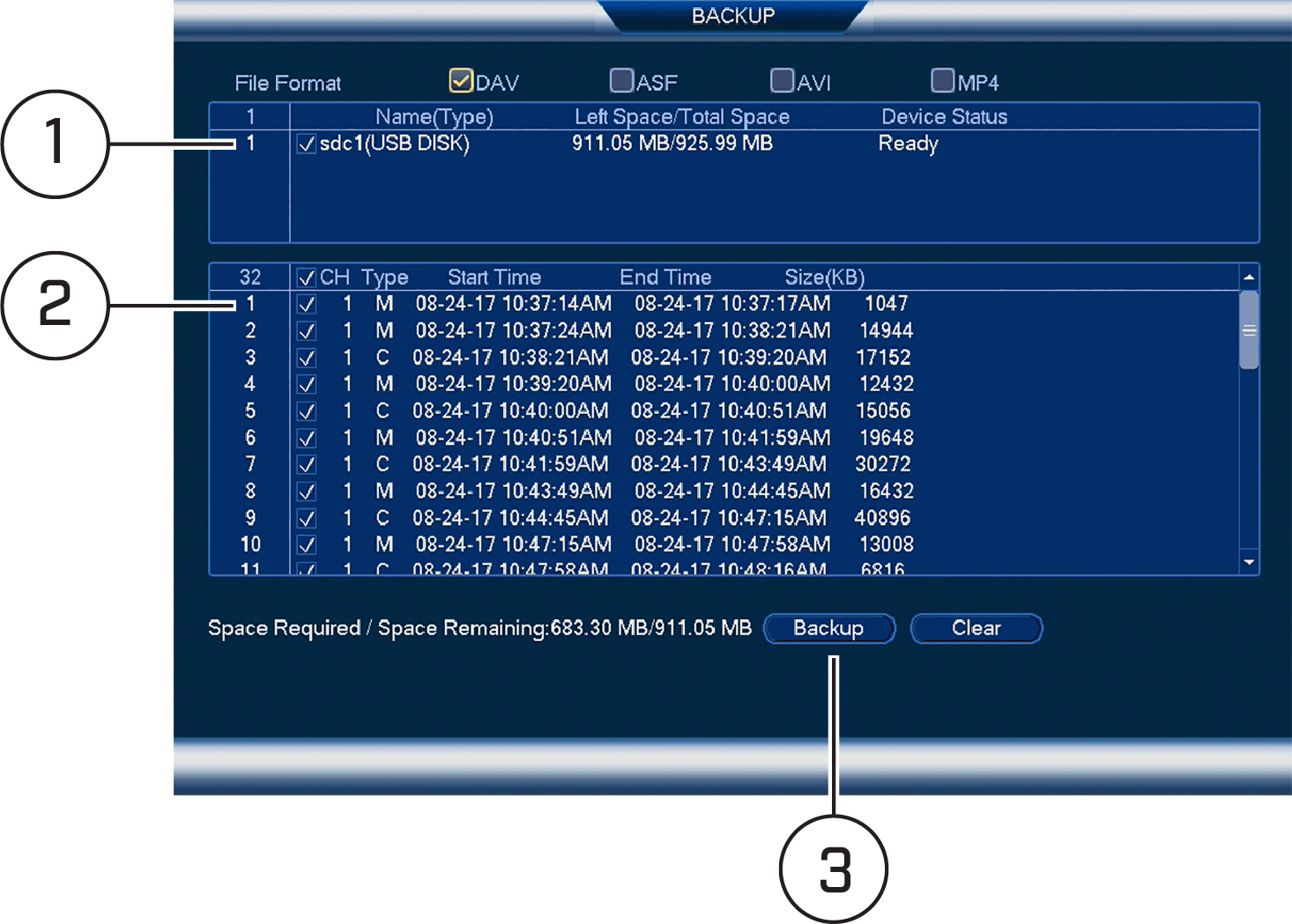This screenshot has width=1292, height=924.
Task: Click the scroll up arrow of file list
Action: coord(1249,277)
